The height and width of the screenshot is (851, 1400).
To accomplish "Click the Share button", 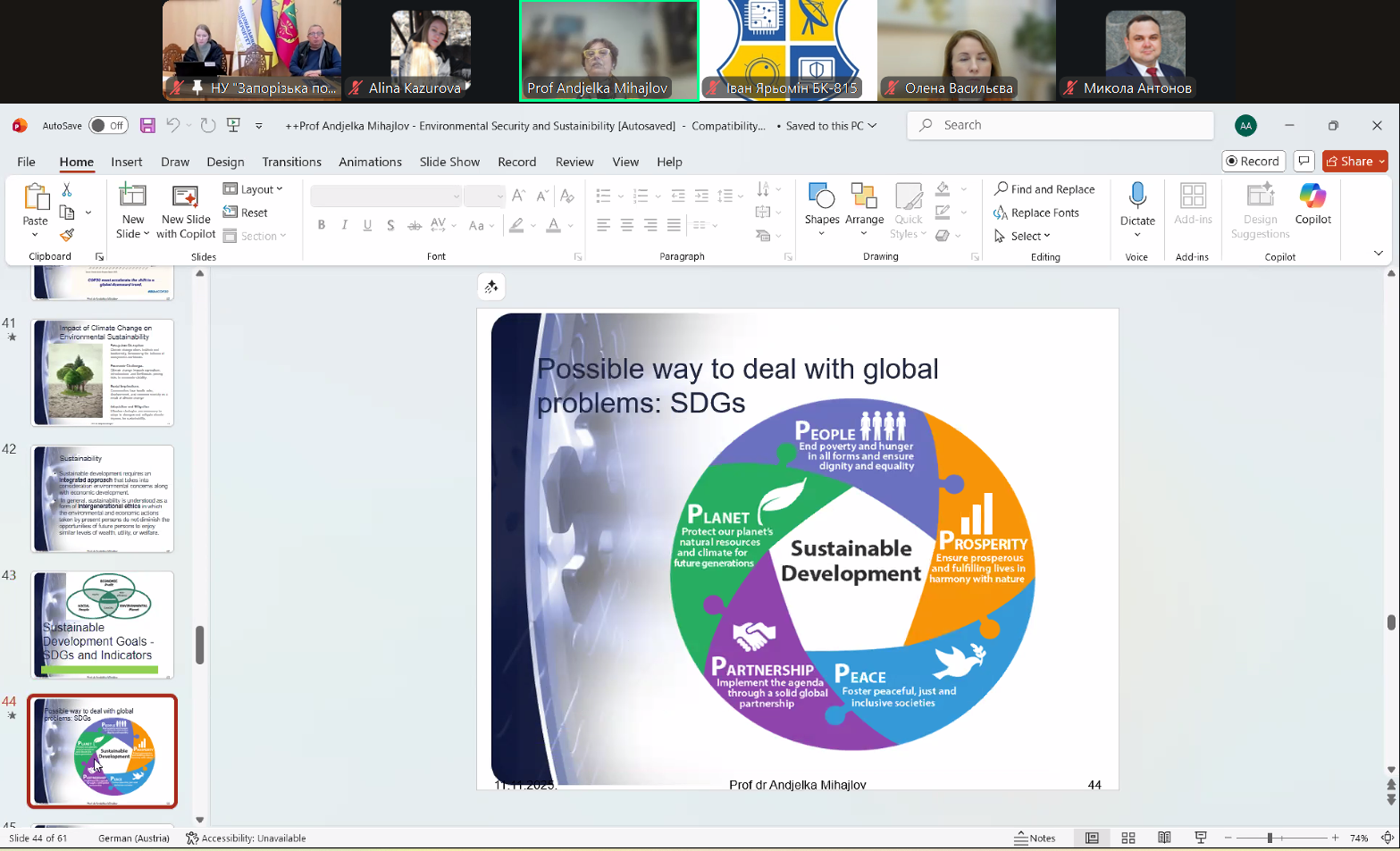I will tap(1354, 162).
